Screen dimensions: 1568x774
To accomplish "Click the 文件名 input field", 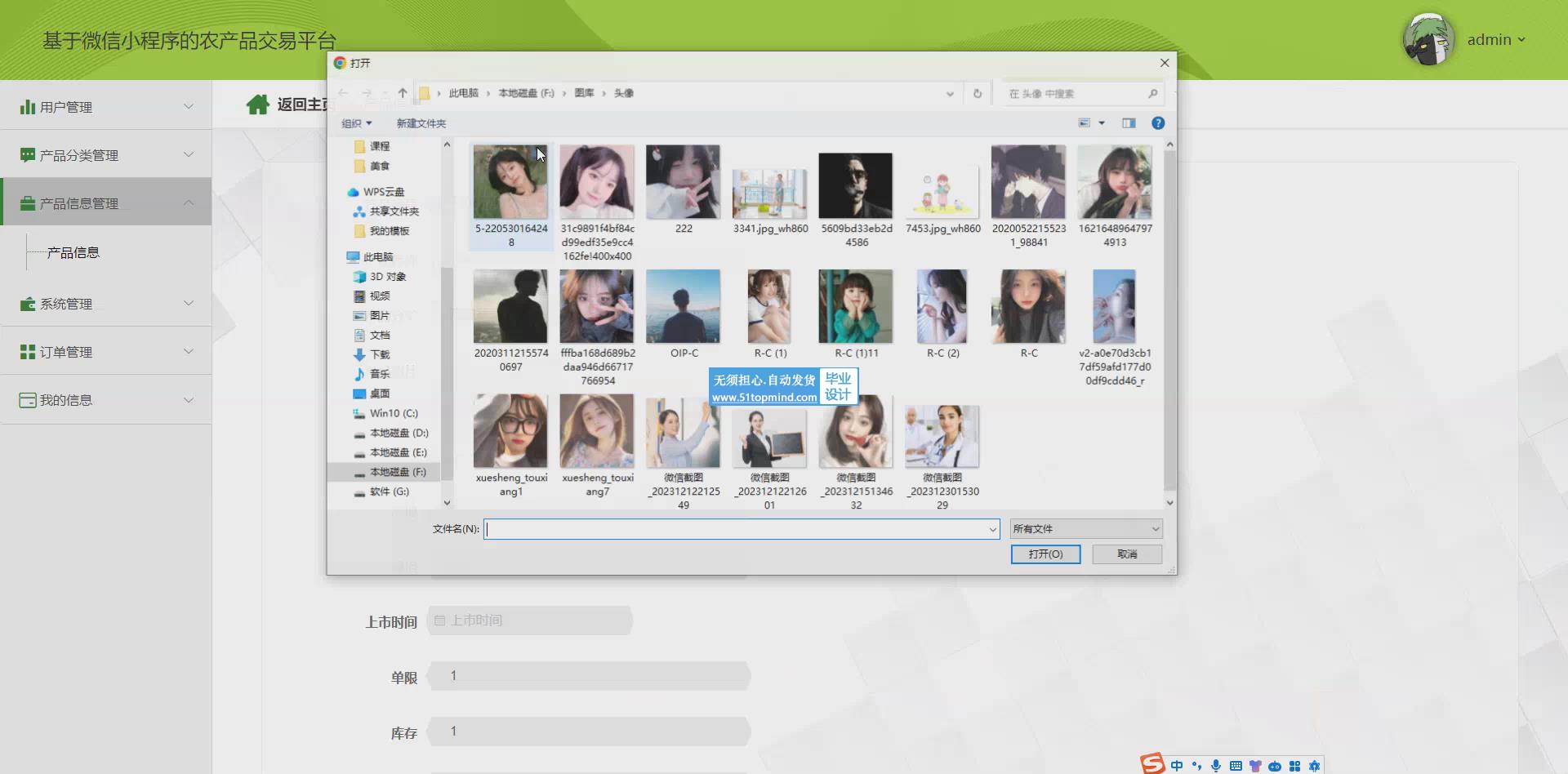I will [735, 529].
